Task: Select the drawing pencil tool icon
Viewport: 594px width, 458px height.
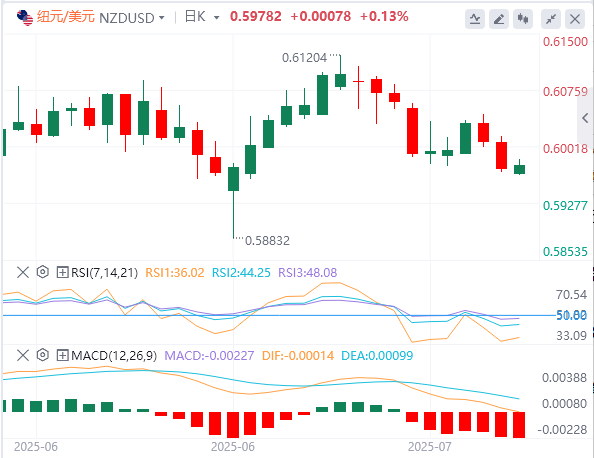Action: (x=499, y=19)
